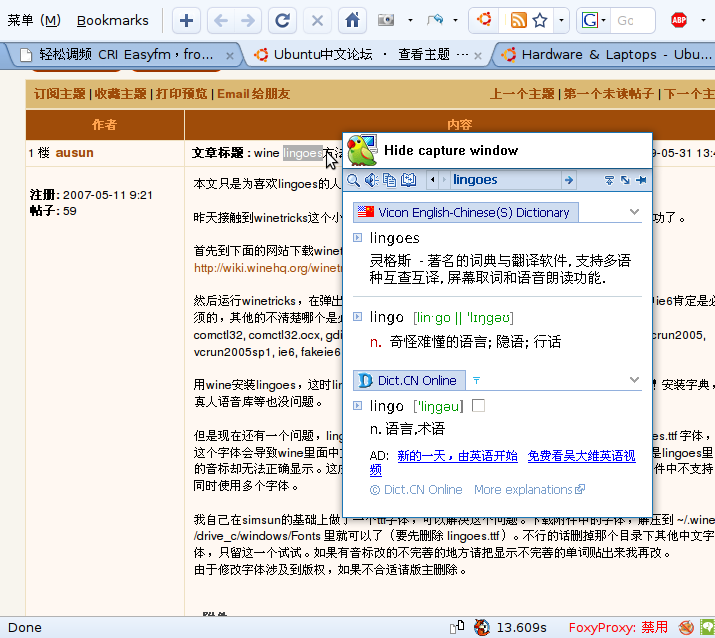This screenshot has height=638, width=715.
Task: Go to next Lingoes lookup (right triangle)
Action: click(444, 180)
